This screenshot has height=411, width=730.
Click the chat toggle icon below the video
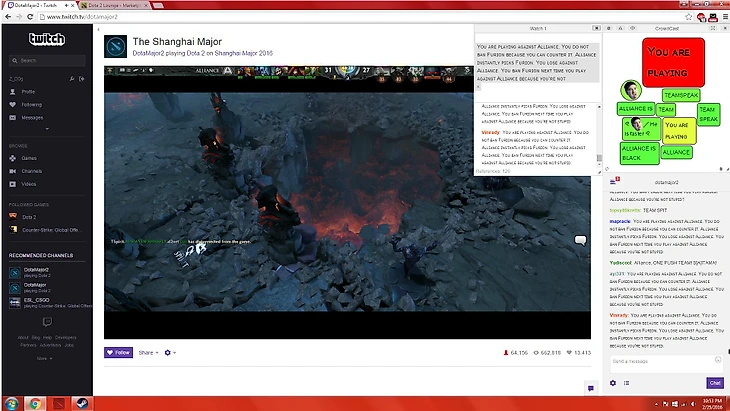point(590,388)
